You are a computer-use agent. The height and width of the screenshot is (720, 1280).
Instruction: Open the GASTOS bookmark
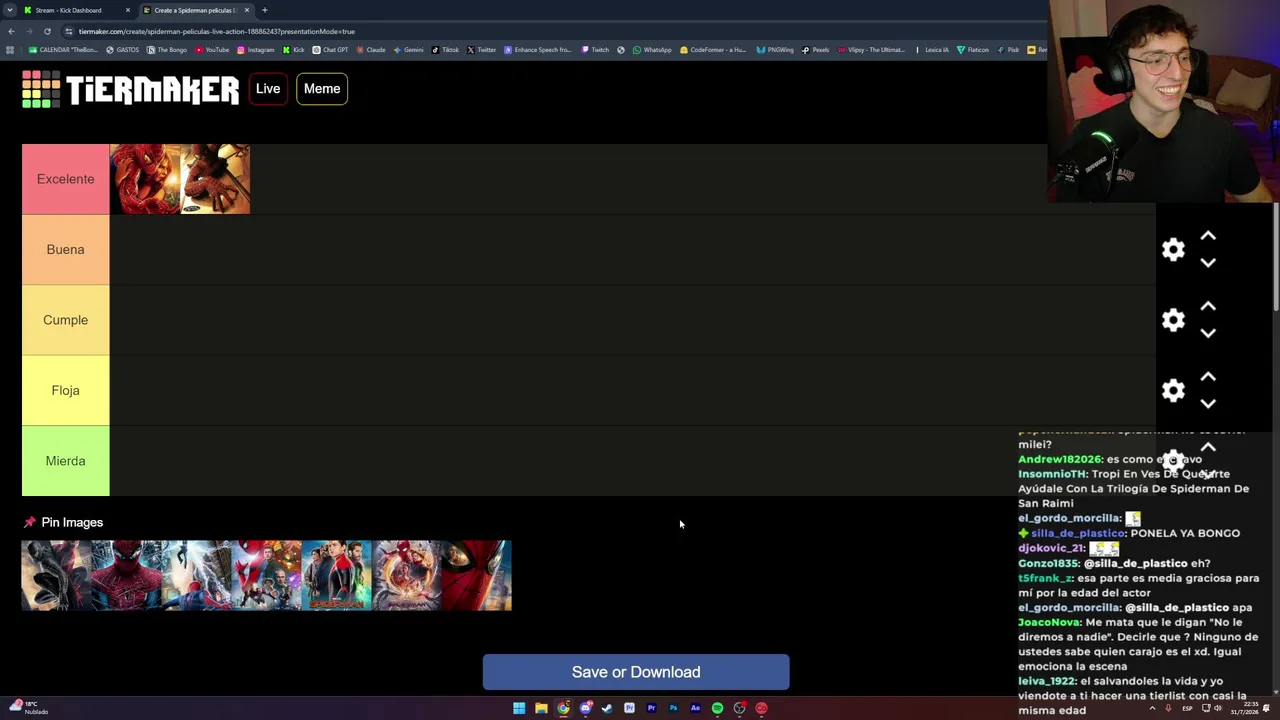(x=123, y=50)
